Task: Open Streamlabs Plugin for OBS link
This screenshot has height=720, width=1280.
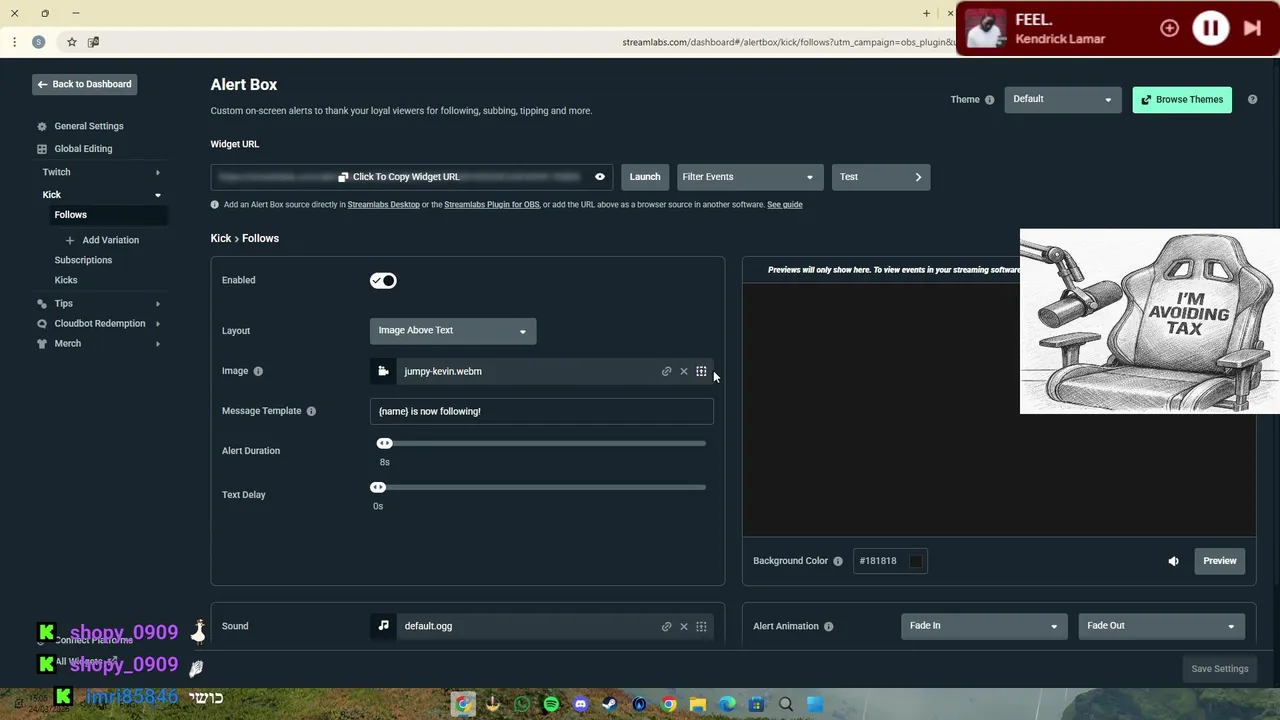Action: tap(492, 205)
